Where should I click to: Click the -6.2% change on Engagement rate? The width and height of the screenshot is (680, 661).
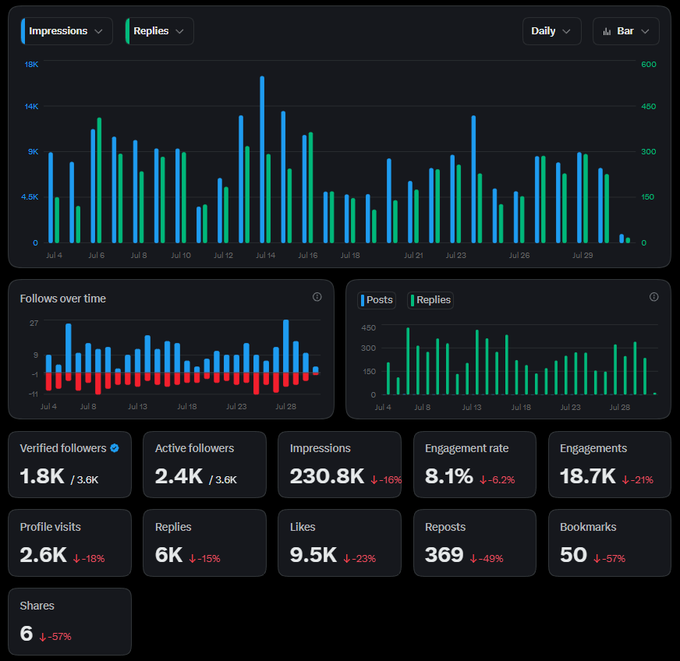(x=497, y=480)
